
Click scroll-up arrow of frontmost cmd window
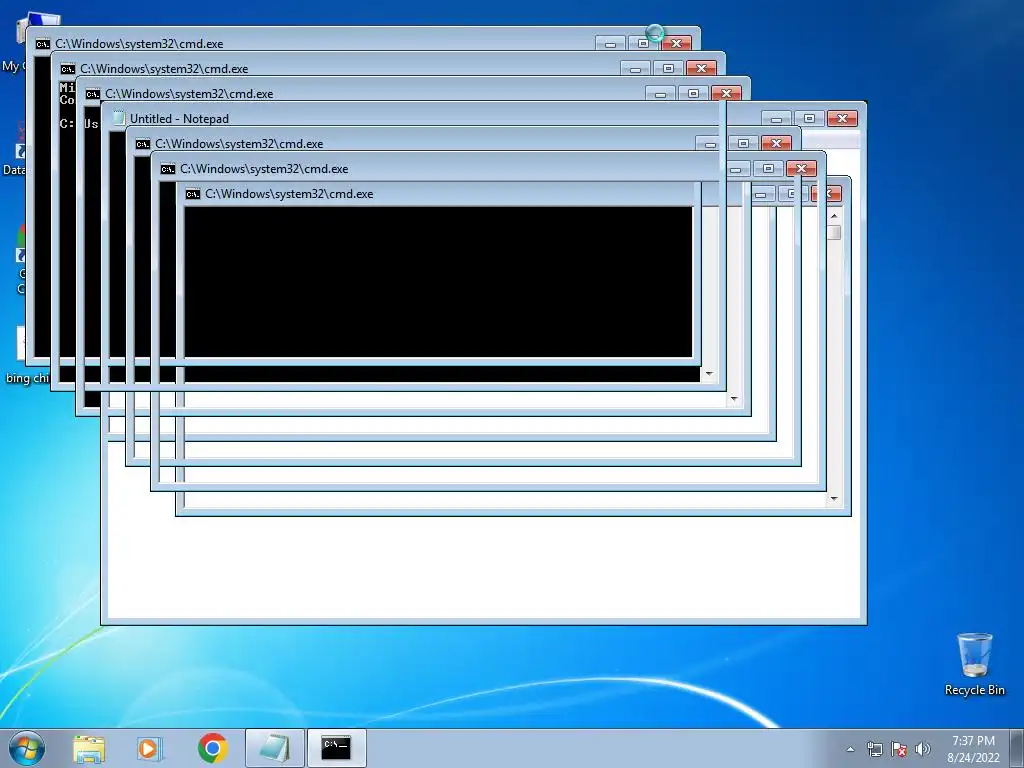coord(834,216)
